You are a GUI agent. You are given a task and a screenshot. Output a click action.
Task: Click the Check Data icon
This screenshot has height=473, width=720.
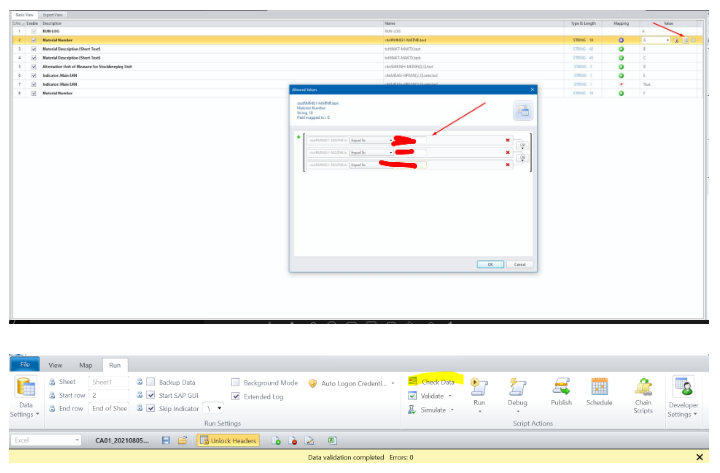pos(413,382)
